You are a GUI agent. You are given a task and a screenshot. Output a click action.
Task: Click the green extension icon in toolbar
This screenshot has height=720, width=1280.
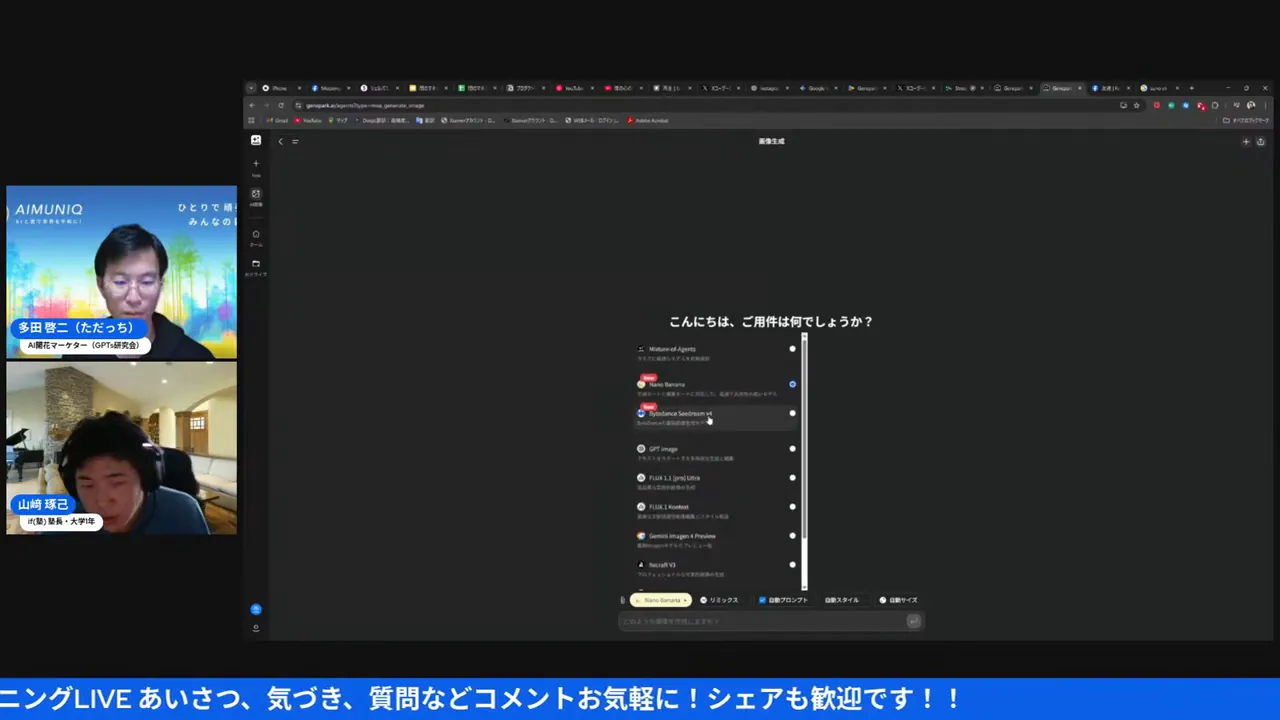pos(1171,105)
